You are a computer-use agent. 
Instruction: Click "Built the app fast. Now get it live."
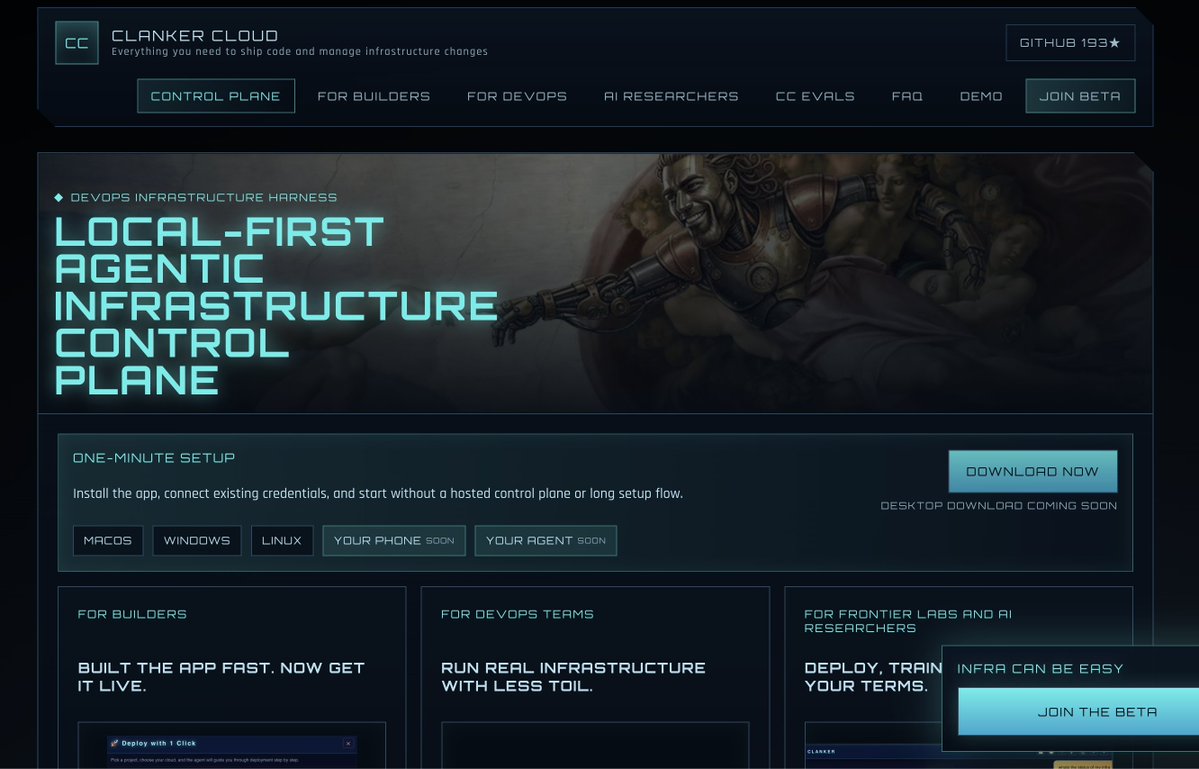click(x=221, y=677)
